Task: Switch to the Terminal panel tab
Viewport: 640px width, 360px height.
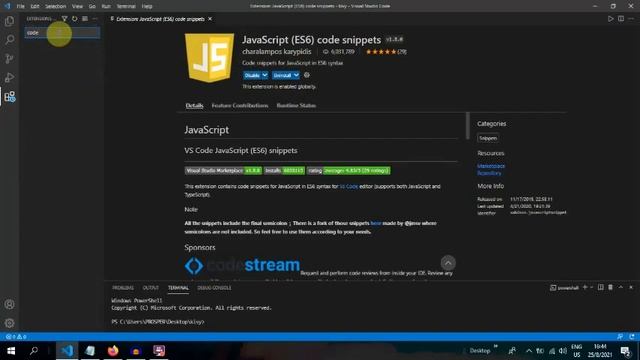Action: pyautogui.click(x=178, y=288)
